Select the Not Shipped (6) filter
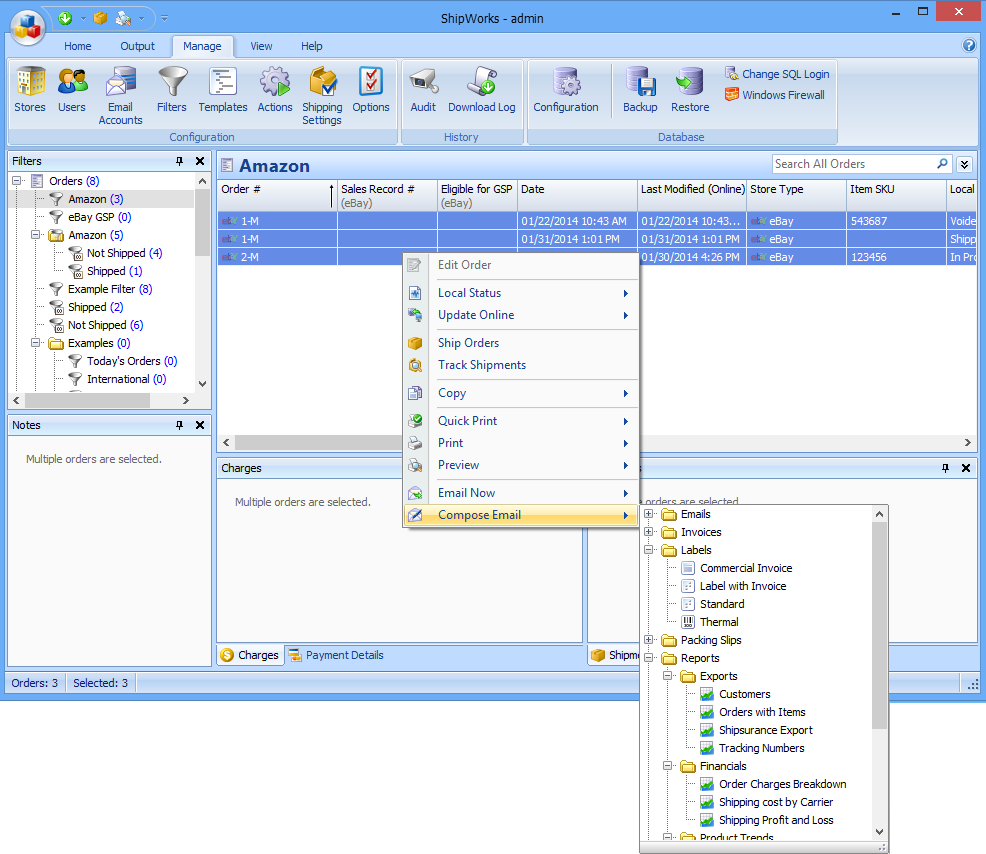The width and height of the screenshot is (986, 854). coord(105,325)
